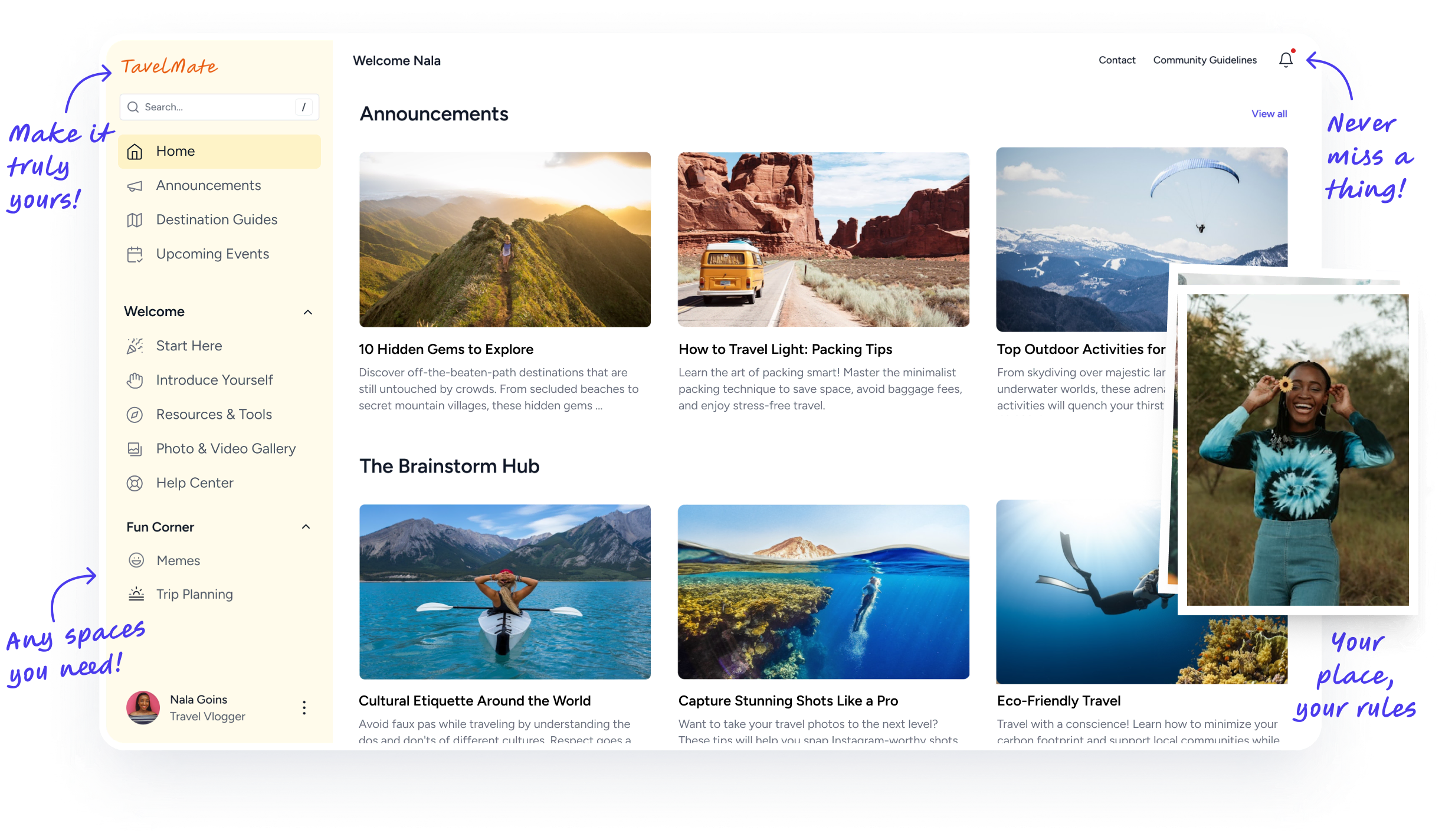1442x840 pixels.
Task: Open the Nala Goins three-dot menu
Action: [304, 707]
